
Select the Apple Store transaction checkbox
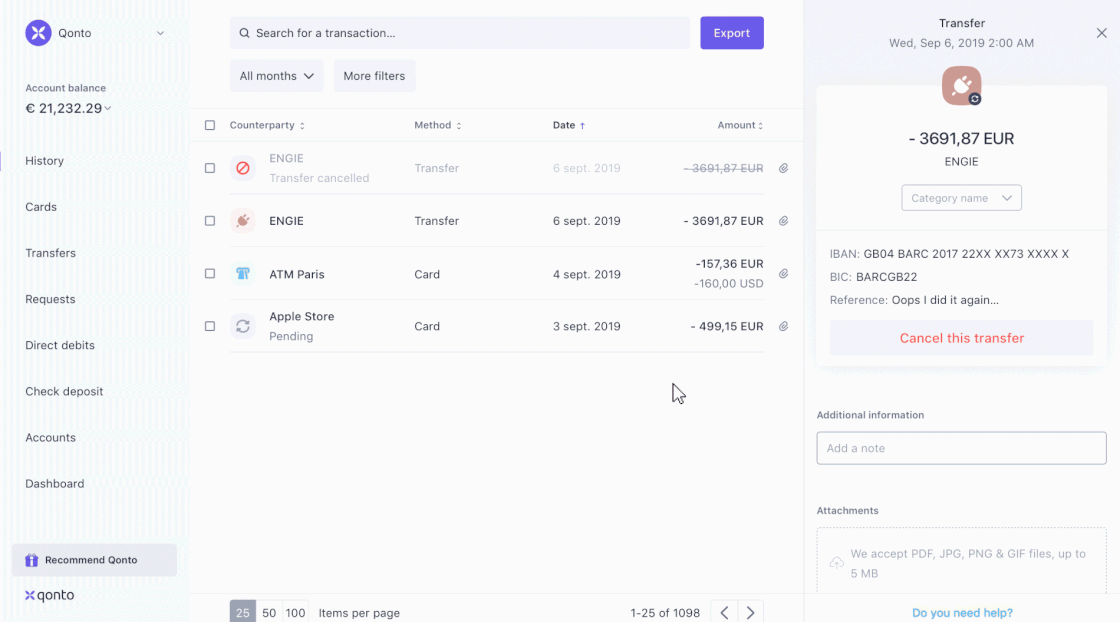pos(210,326)
